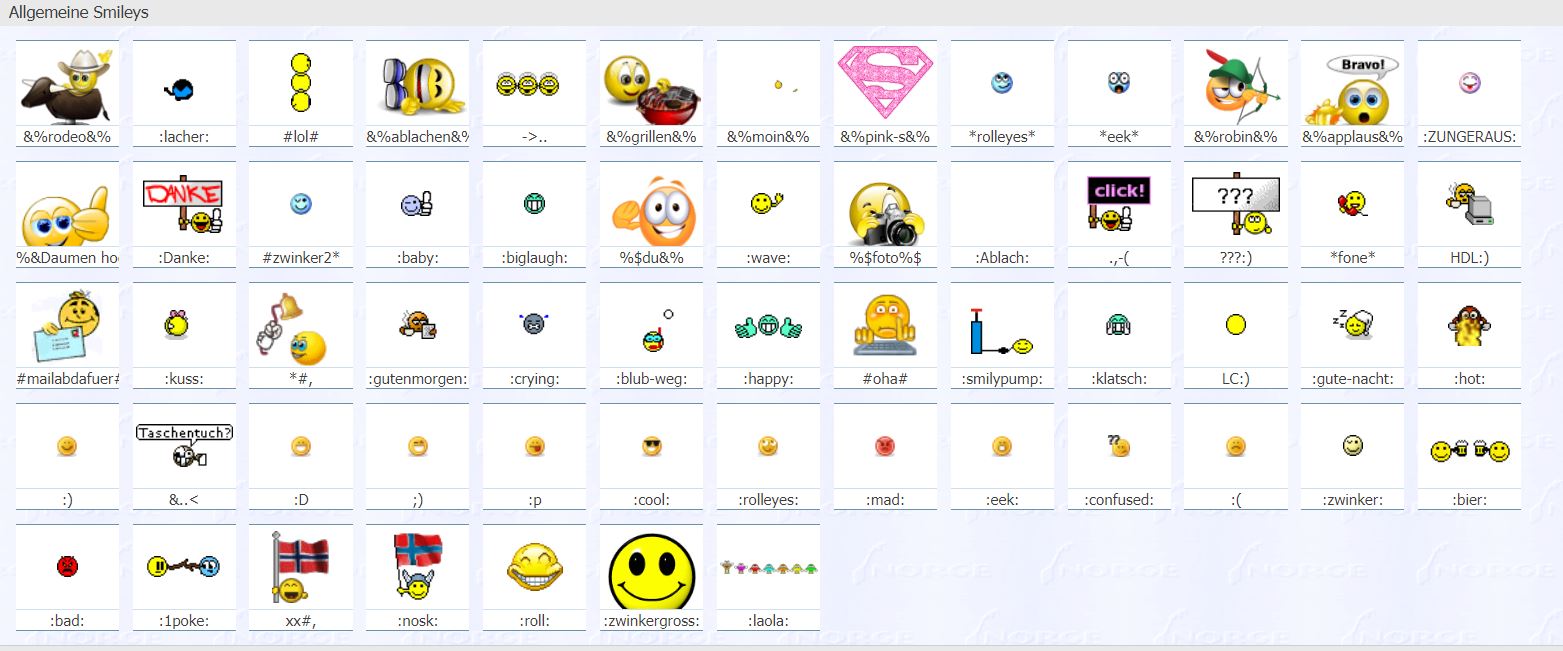This screenshot has width=1563, height=651.
Task: Select the three stacked yellow lol balls
Action: [x=300, y=83]
